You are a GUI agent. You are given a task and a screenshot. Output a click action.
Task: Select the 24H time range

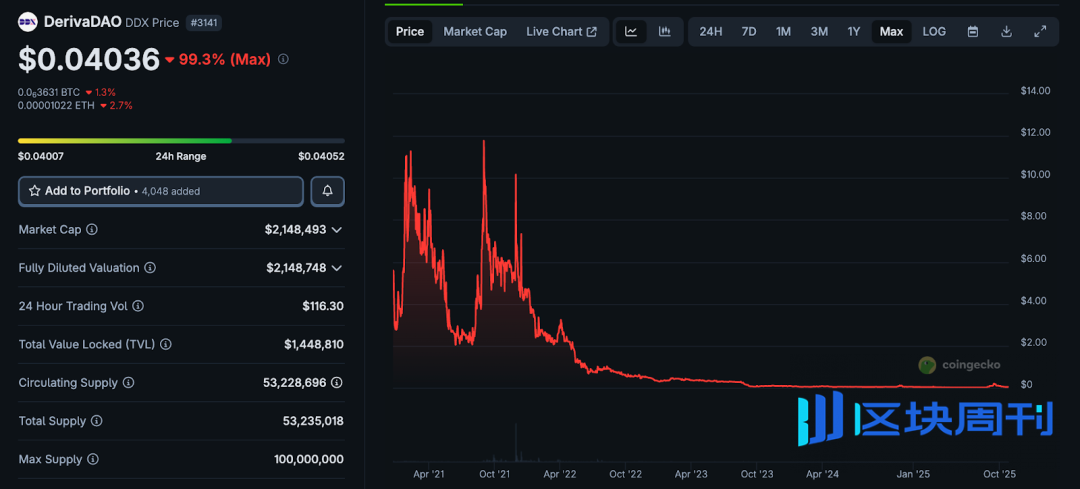711,32
